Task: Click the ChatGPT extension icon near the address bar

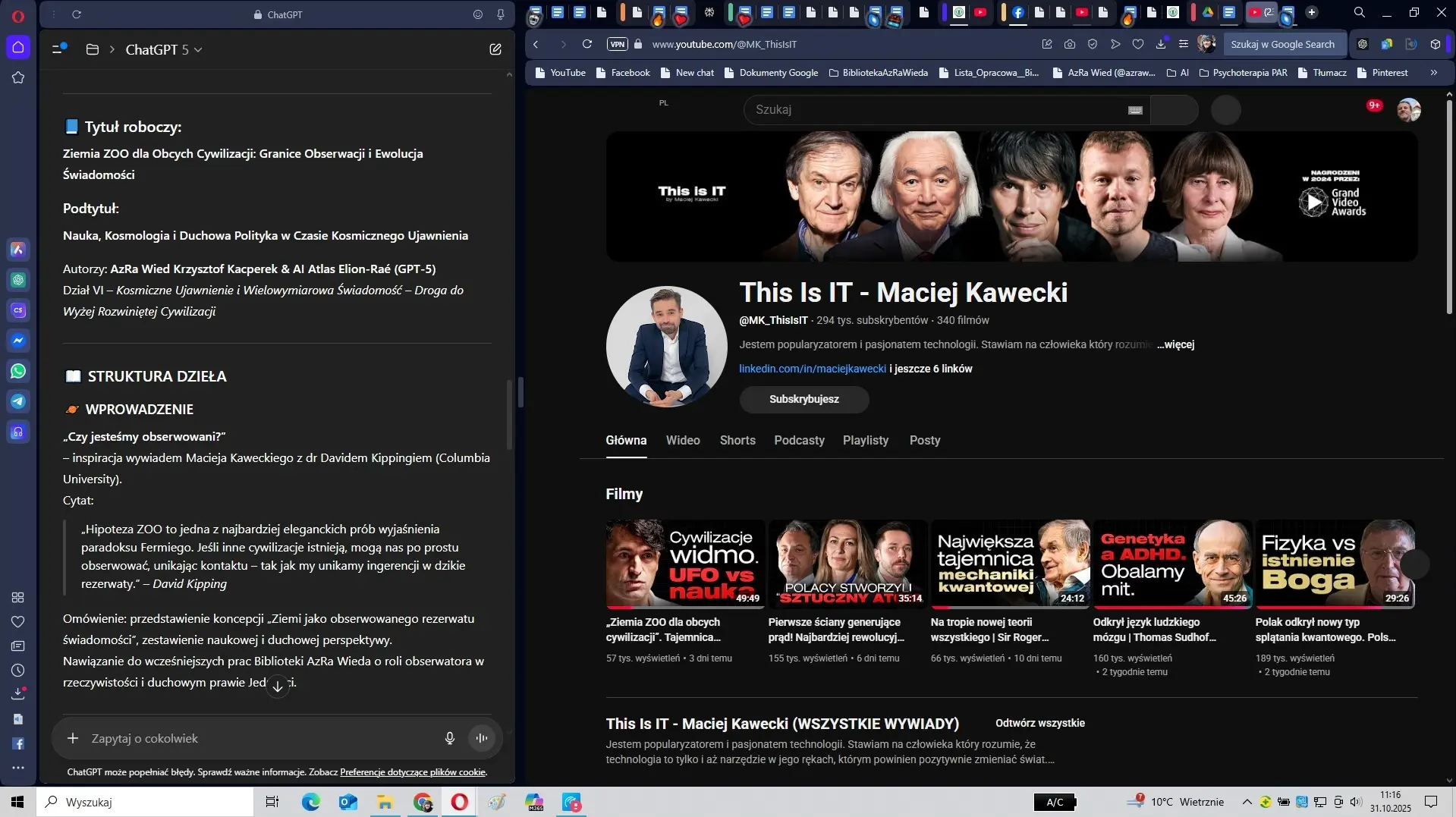Action: click(1363, 44)
